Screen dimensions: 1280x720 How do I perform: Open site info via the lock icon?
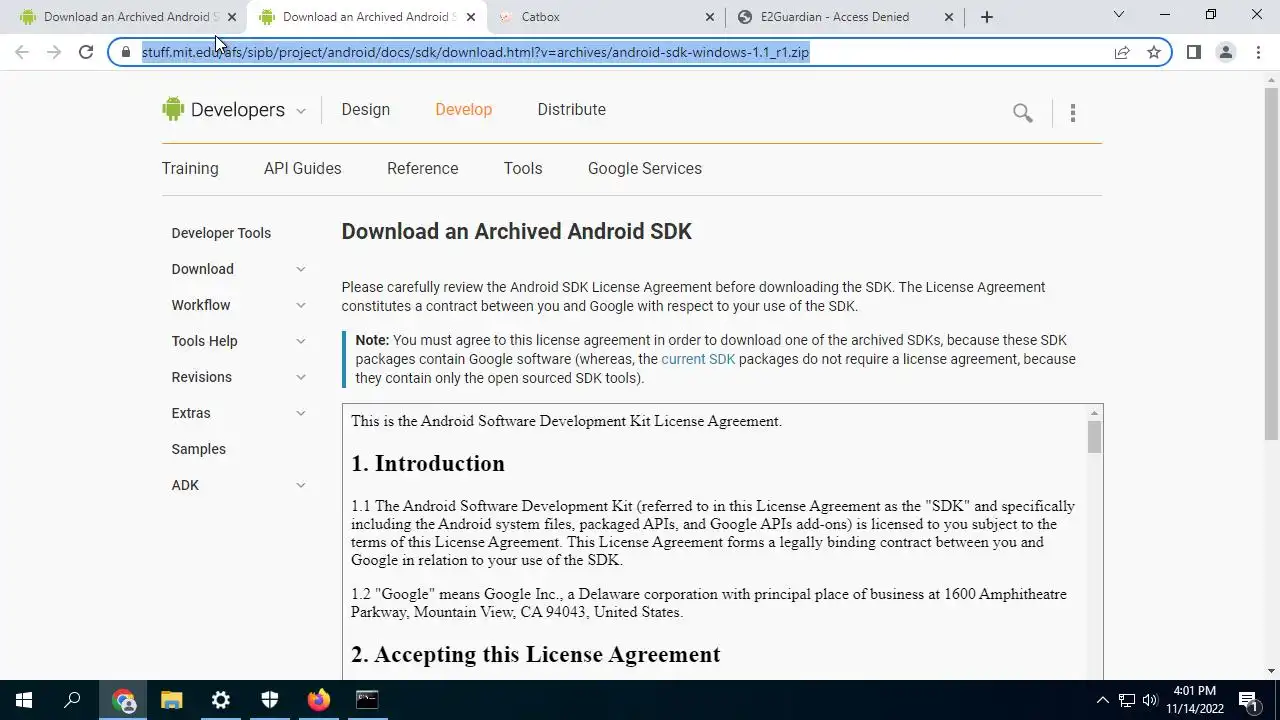[x=126, y=52]
